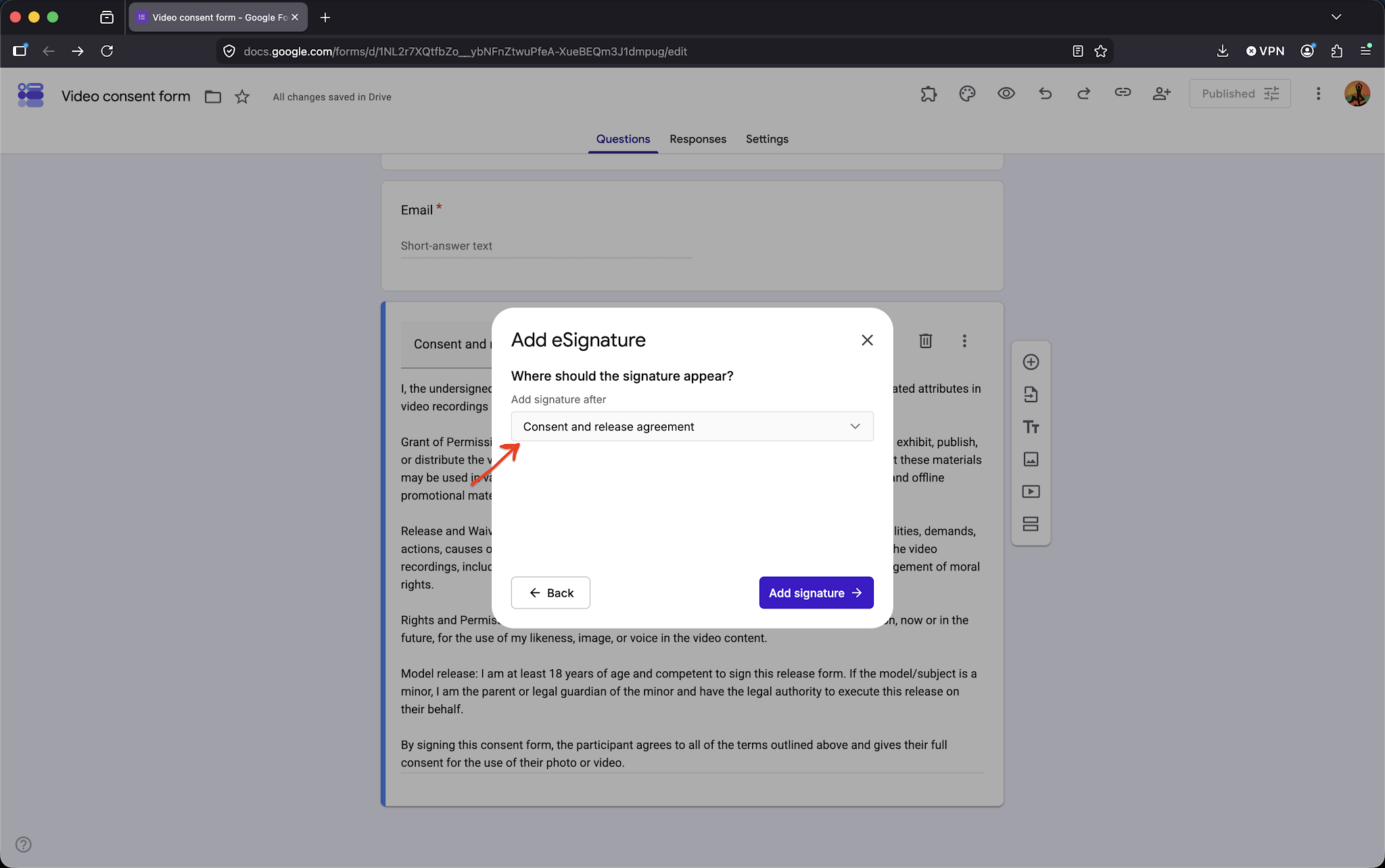Toggle the VPN indicator in browser toolbar
This screenshot has width=1385, height=868.
pos(1265,51)
